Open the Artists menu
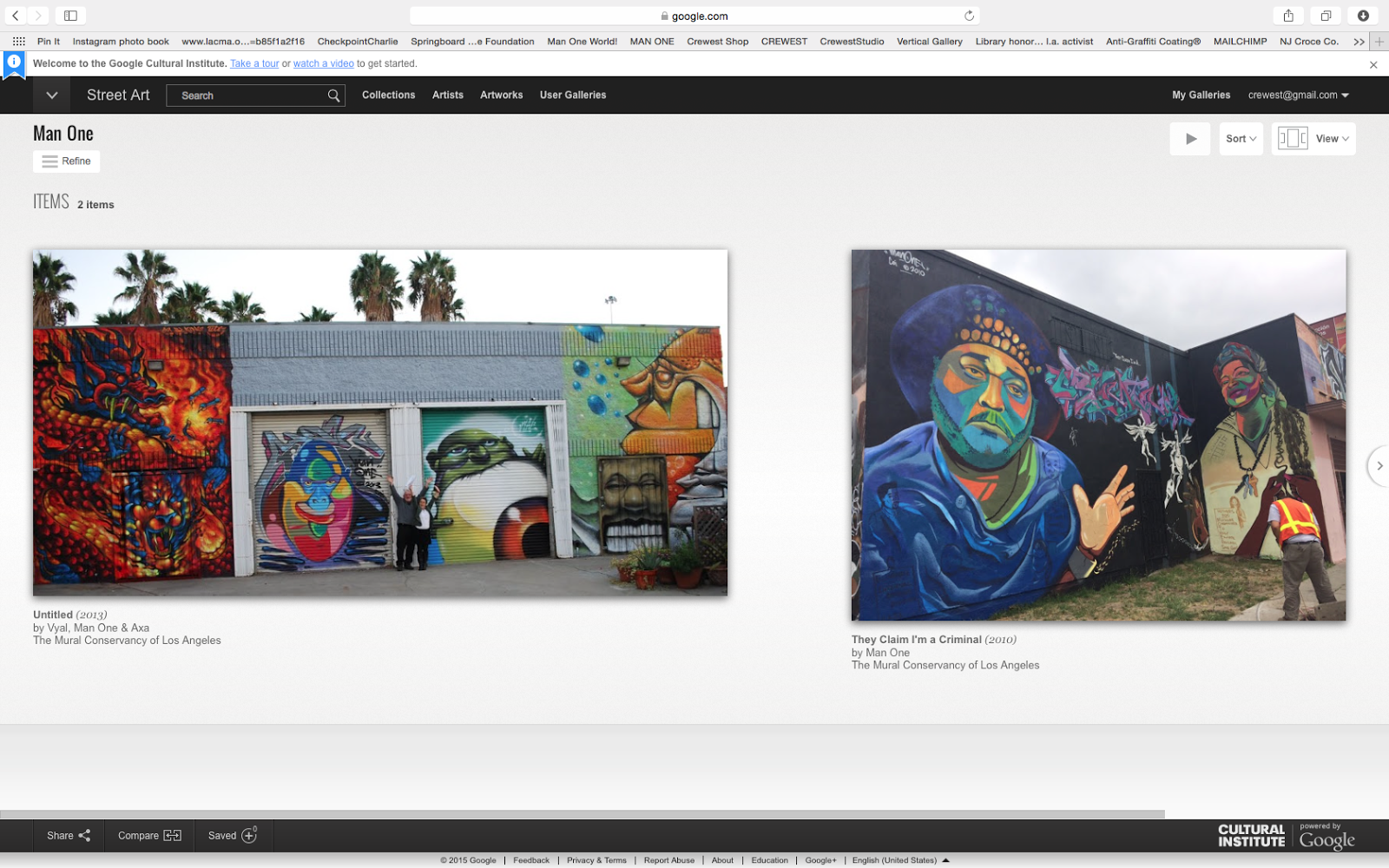This screenshot has height=868, width=1389. pyautogui.click(x=448, y=95)
